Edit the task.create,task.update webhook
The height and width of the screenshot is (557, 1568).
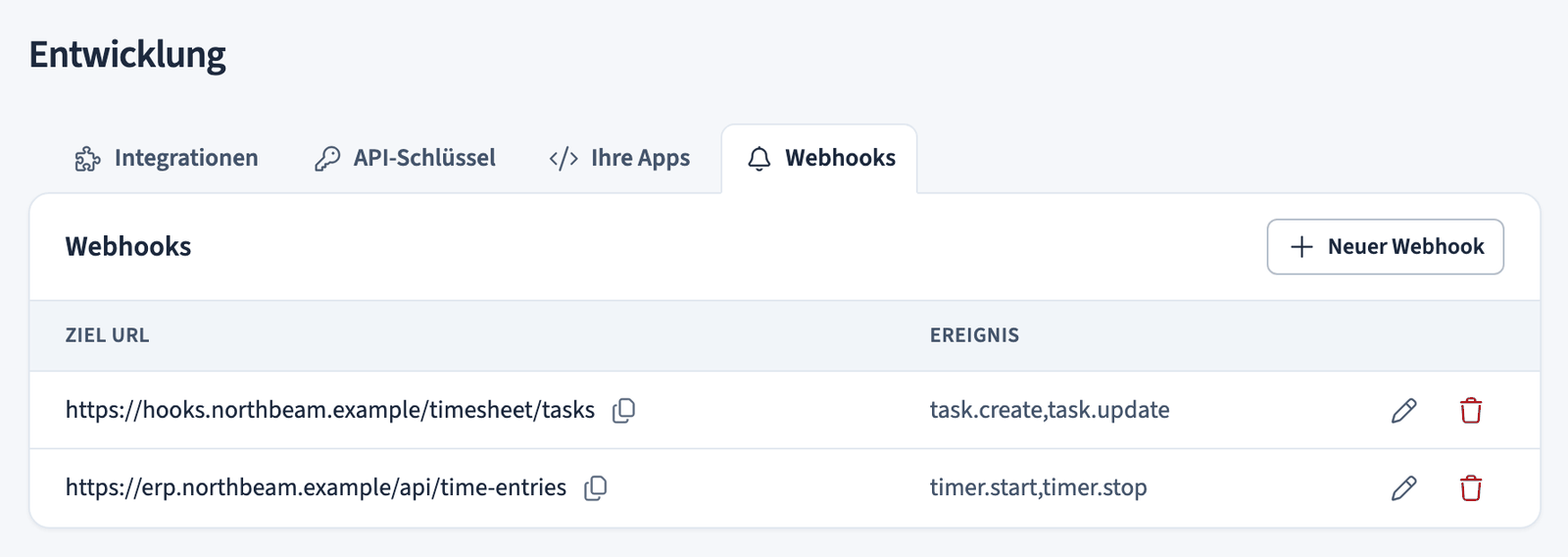[x=1403, y=410]
